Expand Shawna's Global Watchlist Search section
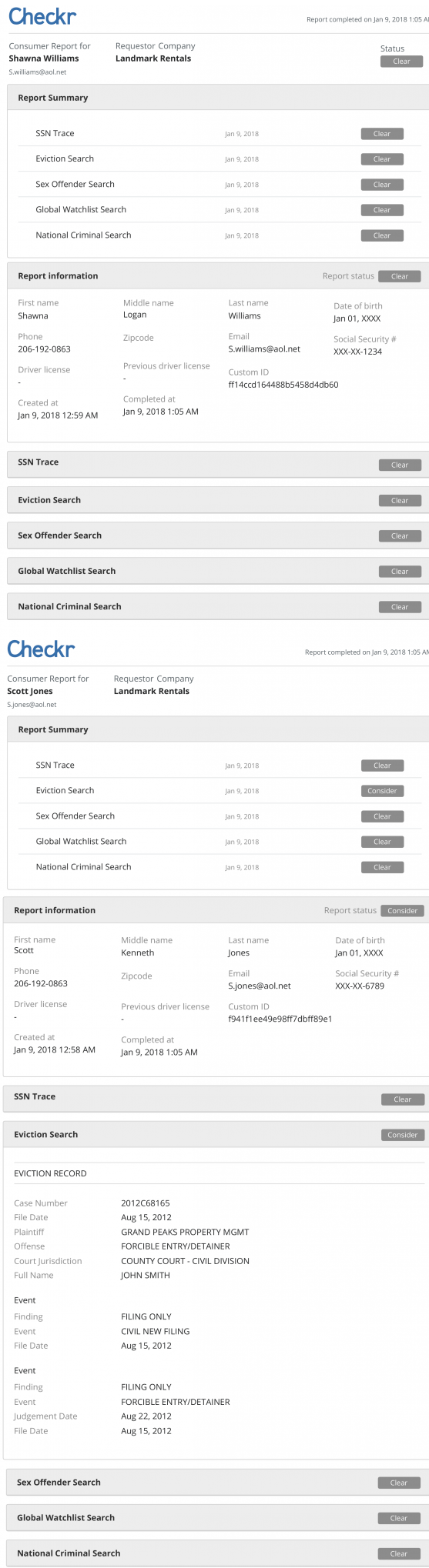This screenshot has width=429, height=1568. (x=218, y=571)
